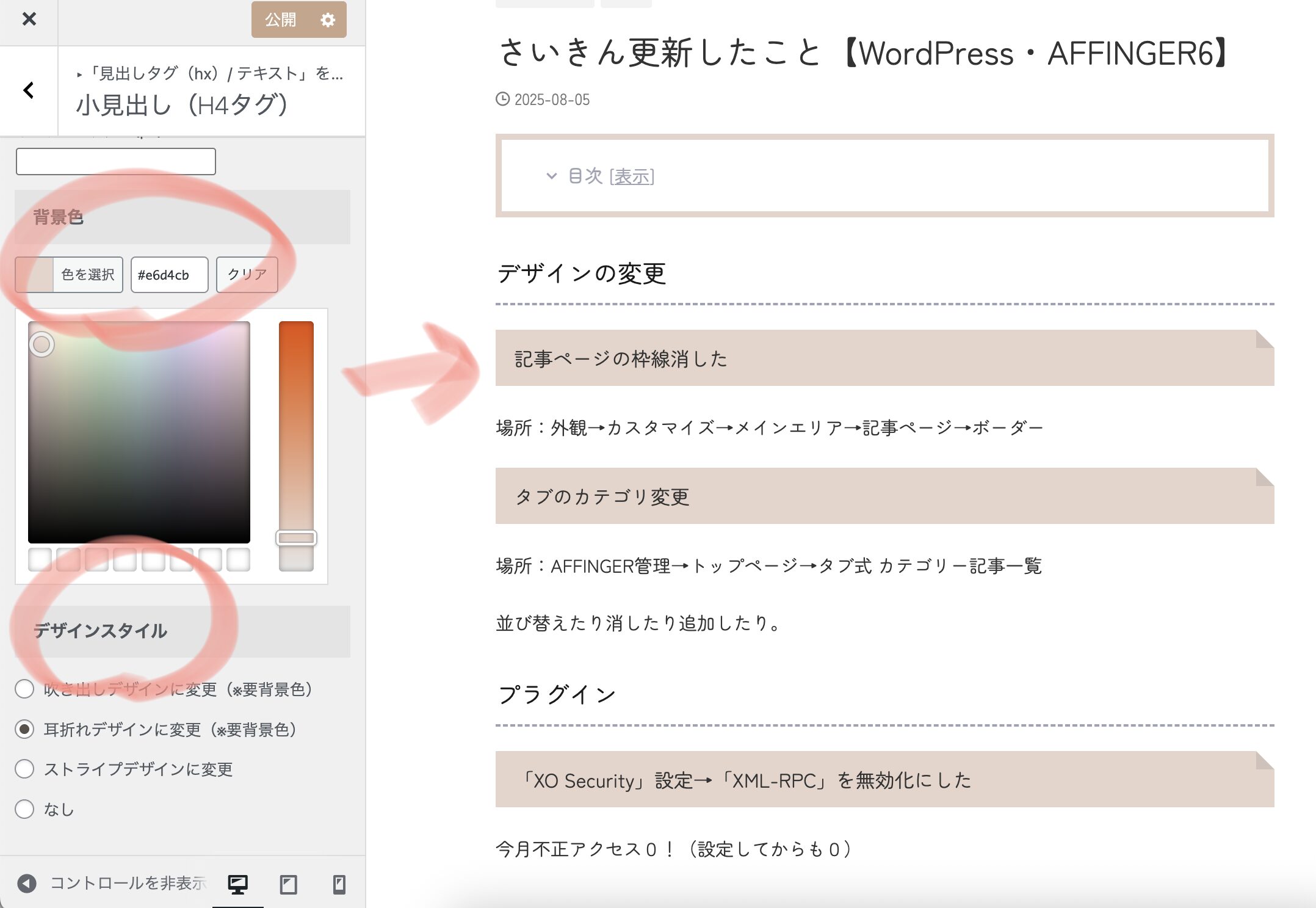Viewport: 1316px width, 908px height.
Task: Click コントロールを非表示 hide controls button
Action: [x=112, y=883]
